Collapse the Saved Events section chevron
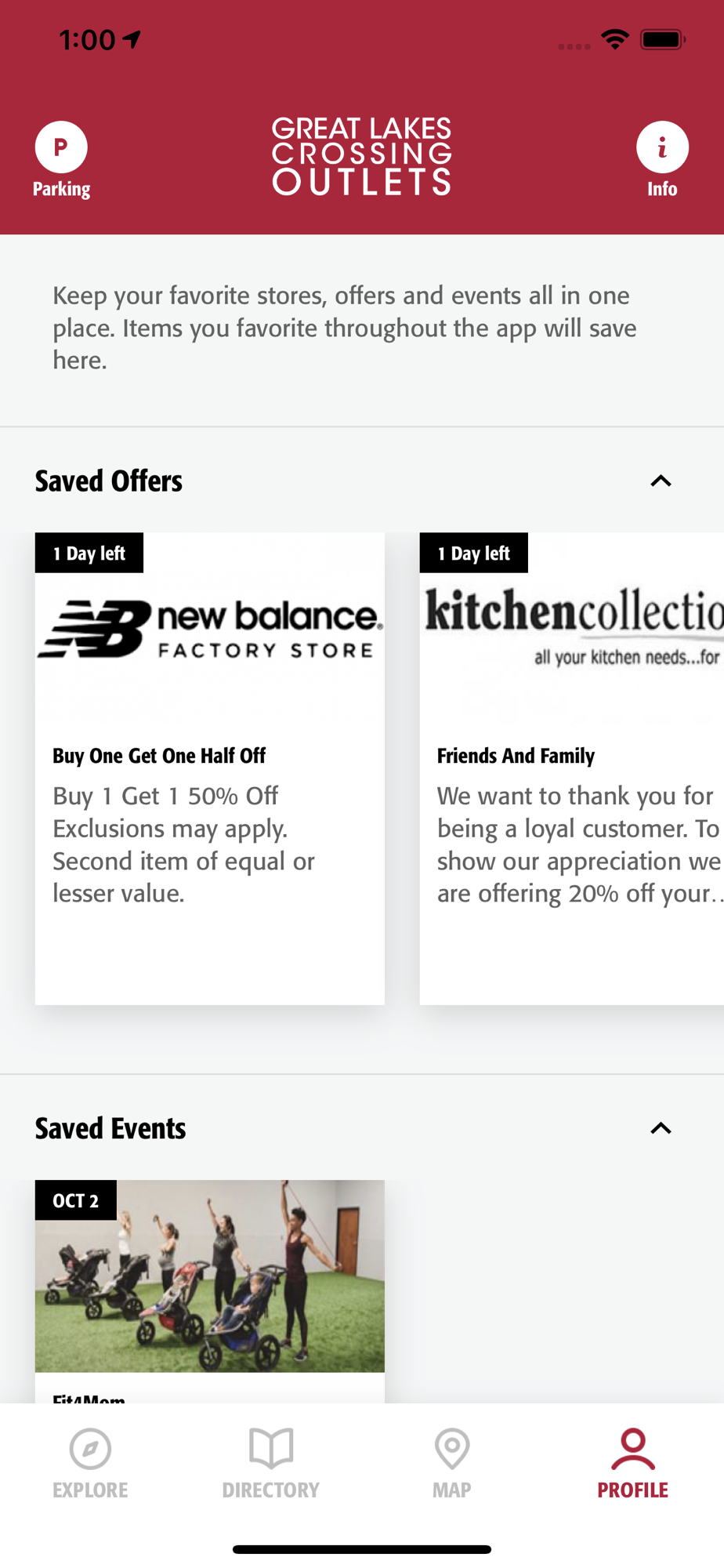Image resolution: width=724 pixels, height=1568 pixels. [661, 1128]
